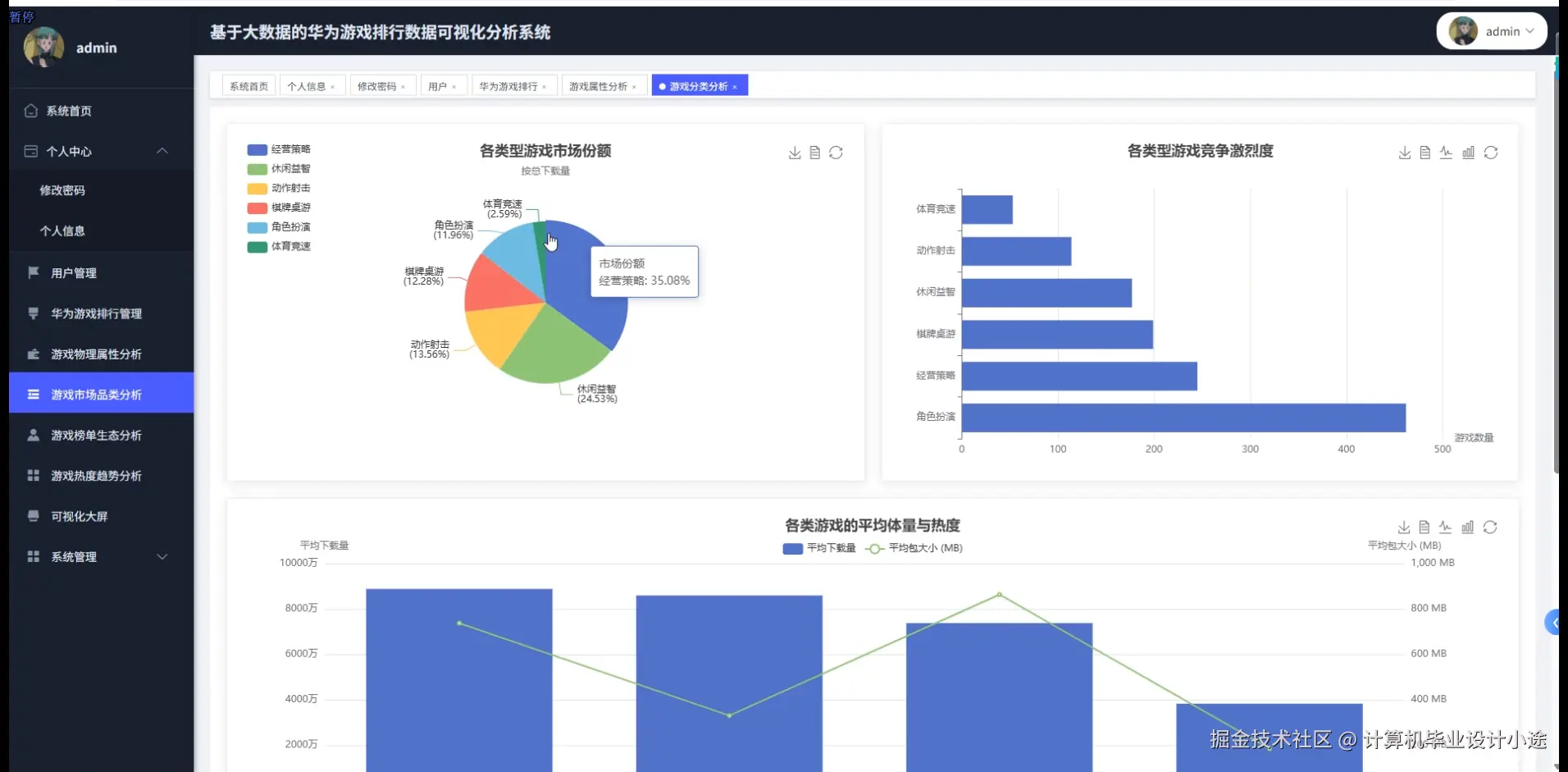Open 游戏热度趋势分析 page
The height and width of the screenshot is (772, 1568).
click(96, 475)
